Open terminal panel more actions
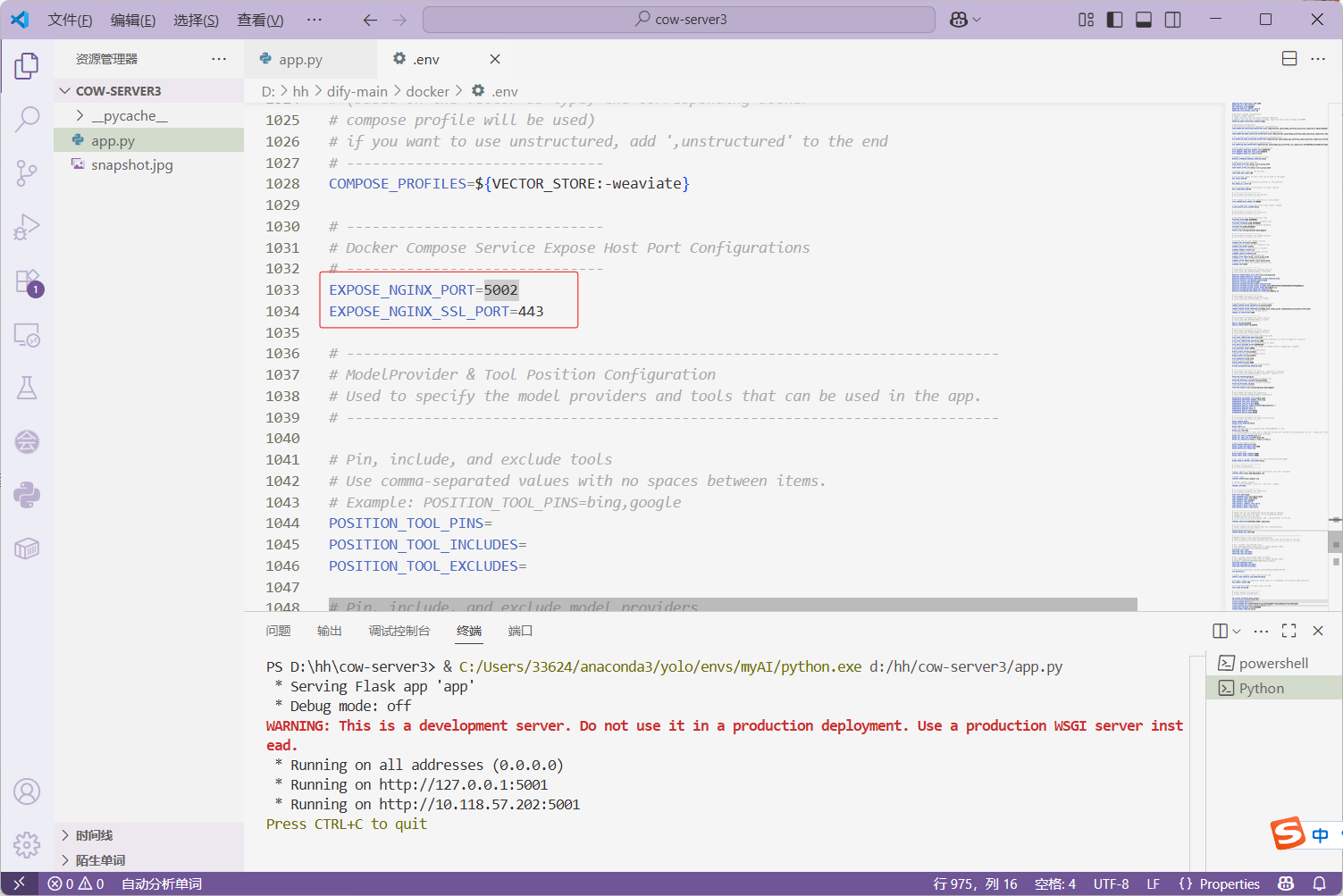Image resolution: width=1343 pixels, height=896 pixels. pyautogui.click(x=1261, y=631)
